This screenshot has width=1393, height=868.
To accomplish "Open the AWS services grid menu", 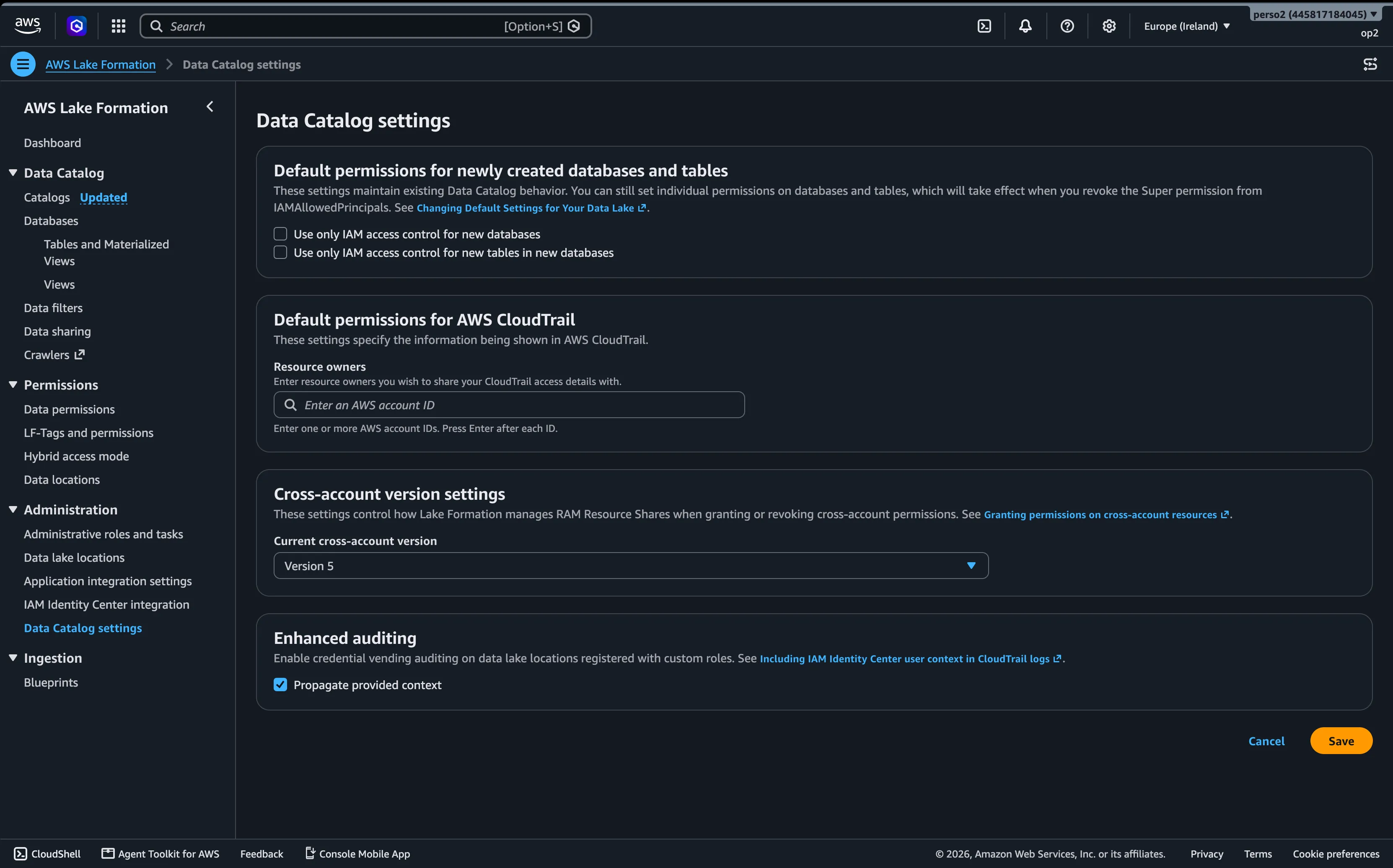I will pyautogui.click(x=118, y=26).
